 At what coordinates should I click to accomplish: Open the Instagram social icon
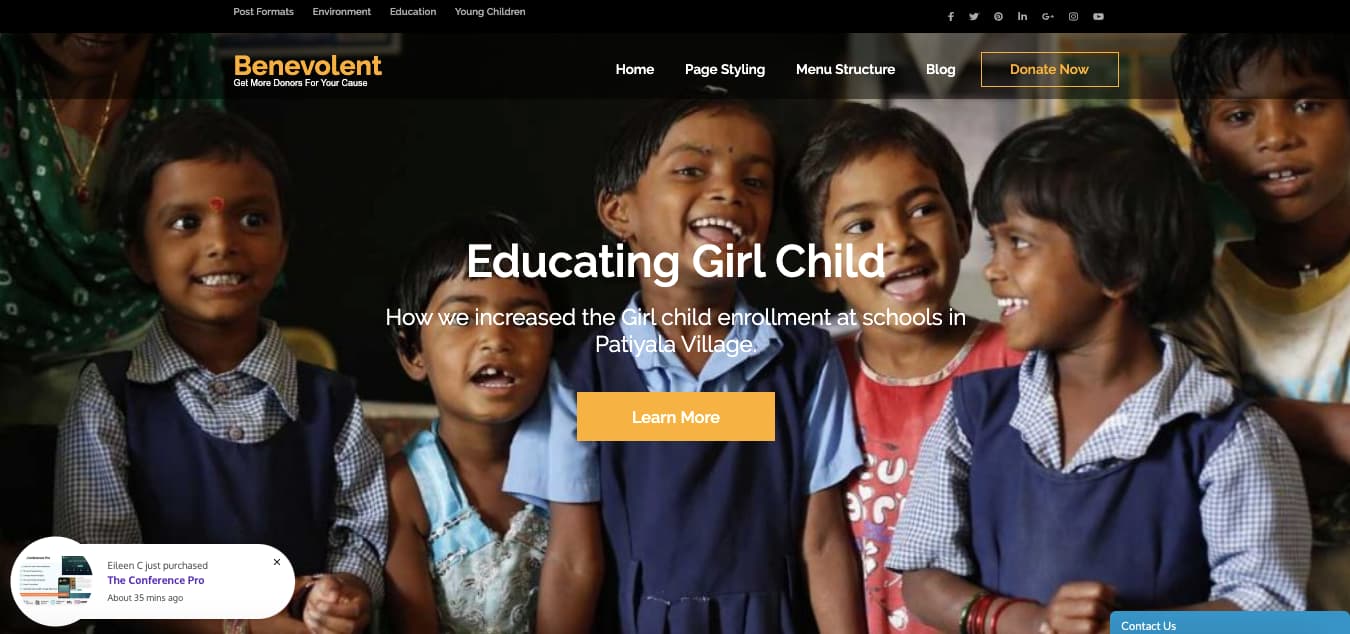1074,16
